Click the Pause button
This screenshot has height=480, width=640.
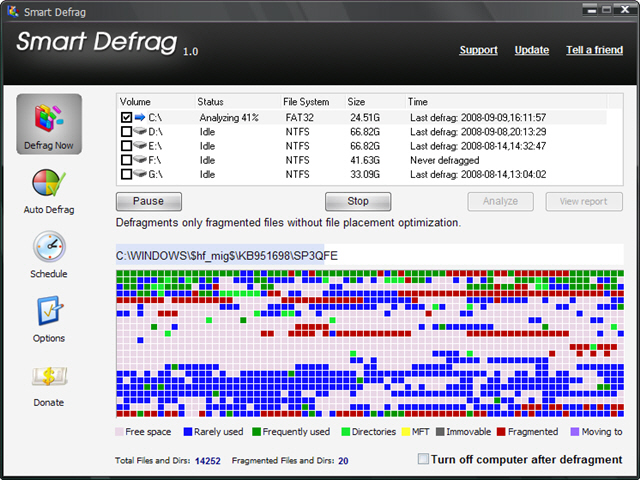(x=149, y=201)
